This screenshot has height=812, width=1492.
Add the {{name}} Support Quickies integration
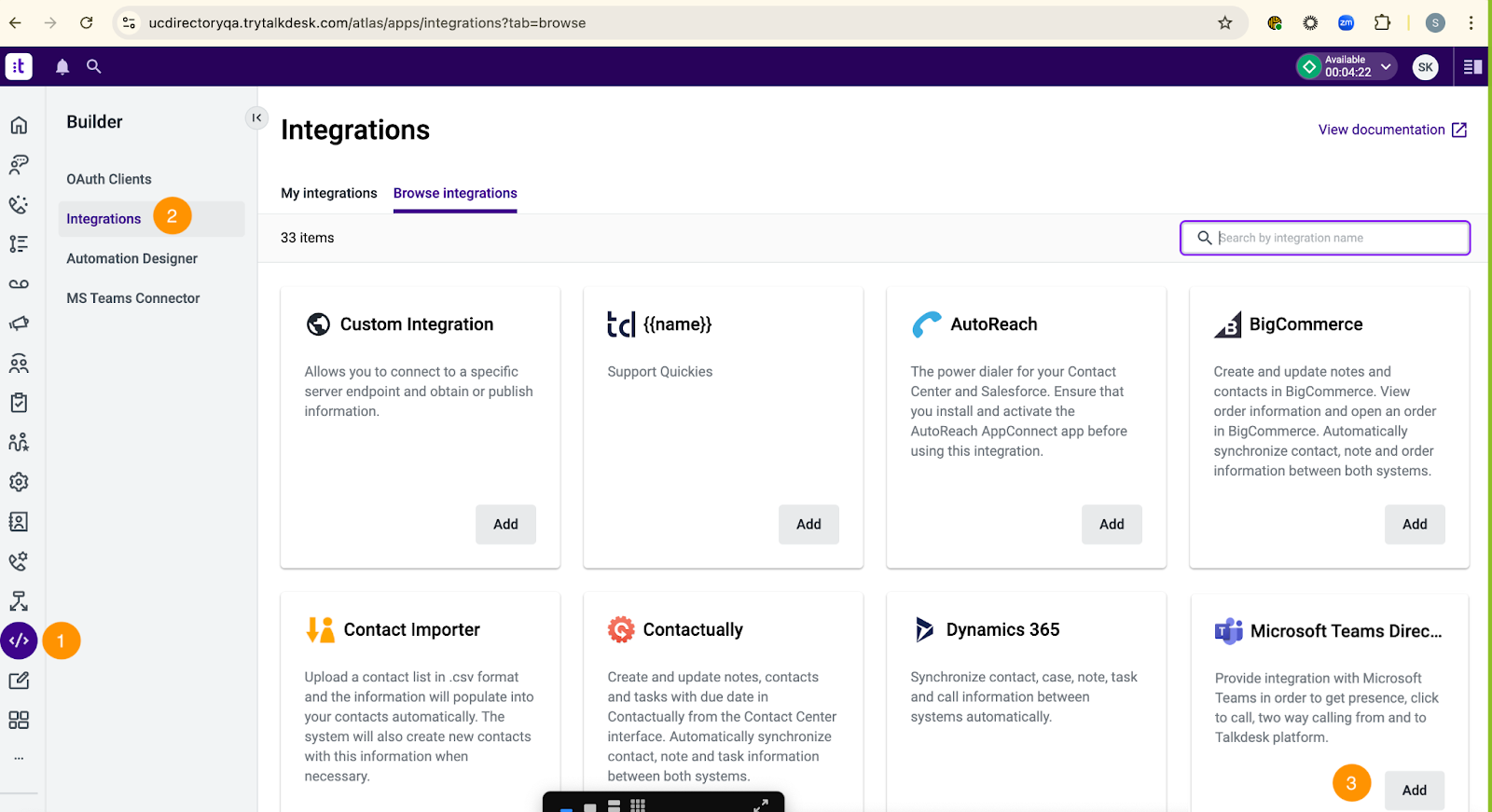point(808,524)
